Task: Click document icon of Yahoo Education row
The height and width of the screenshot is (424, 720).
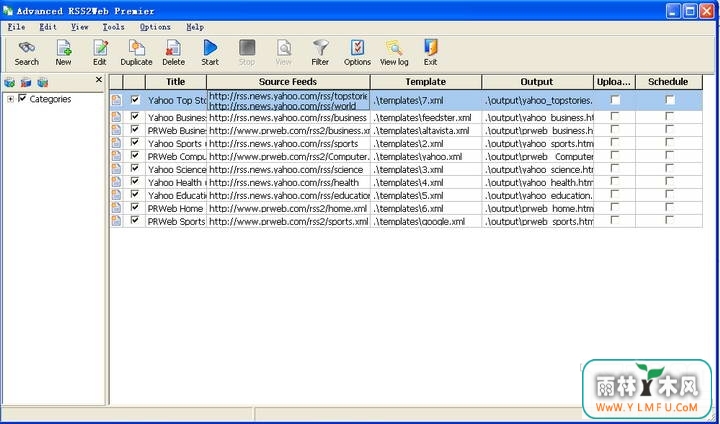Action: [116, 195]
